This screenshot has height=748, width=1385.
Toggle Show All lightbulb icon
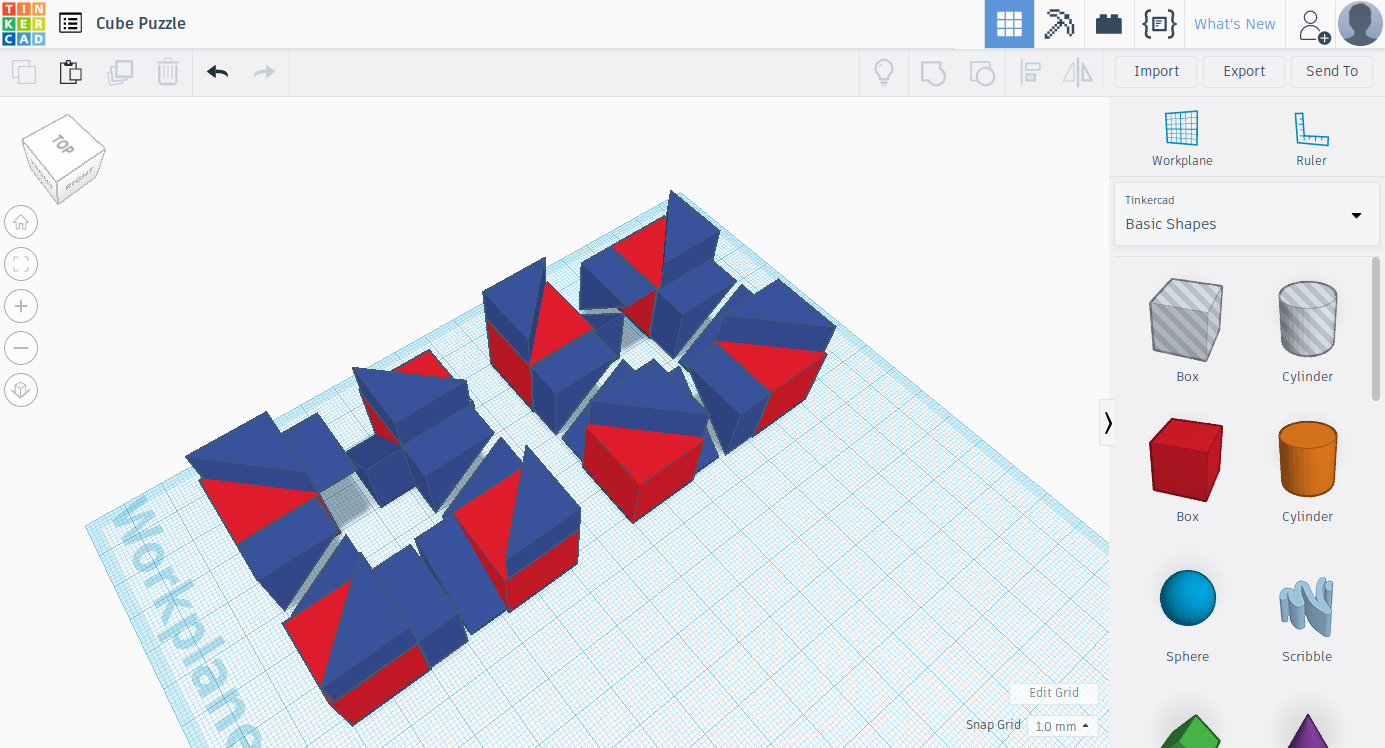click(x=884, y=72)
